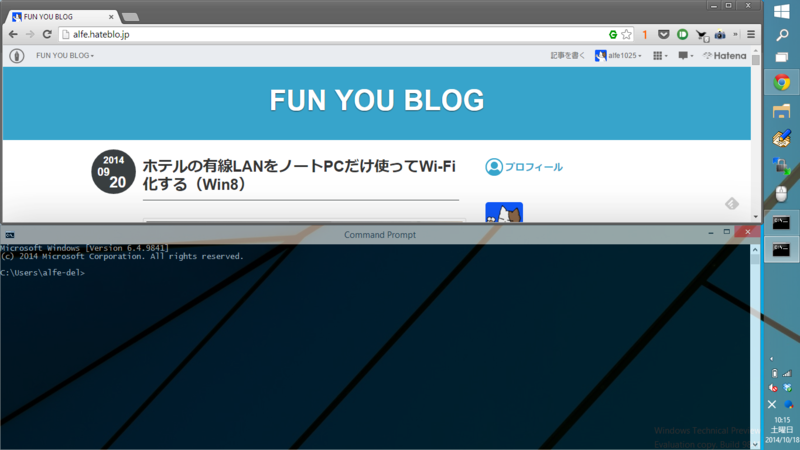Expand the hidden extensions overflow chevron
The height and width of the screenshot is (450, 800).
click(735, 34)
